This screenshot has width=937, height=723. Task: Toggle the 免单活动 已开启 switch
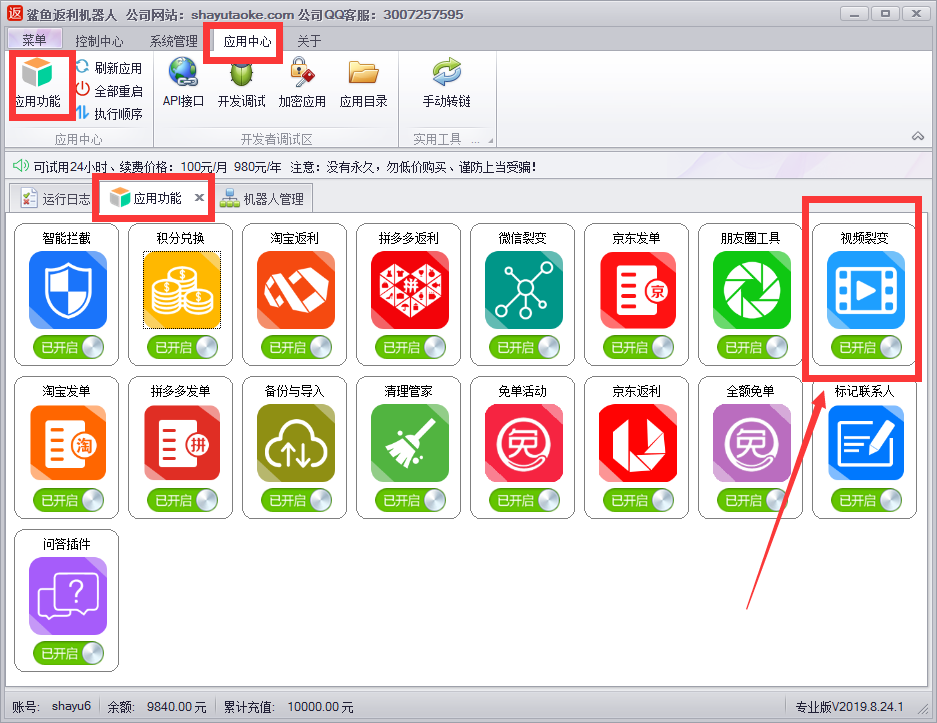click(x=524, y=500)
